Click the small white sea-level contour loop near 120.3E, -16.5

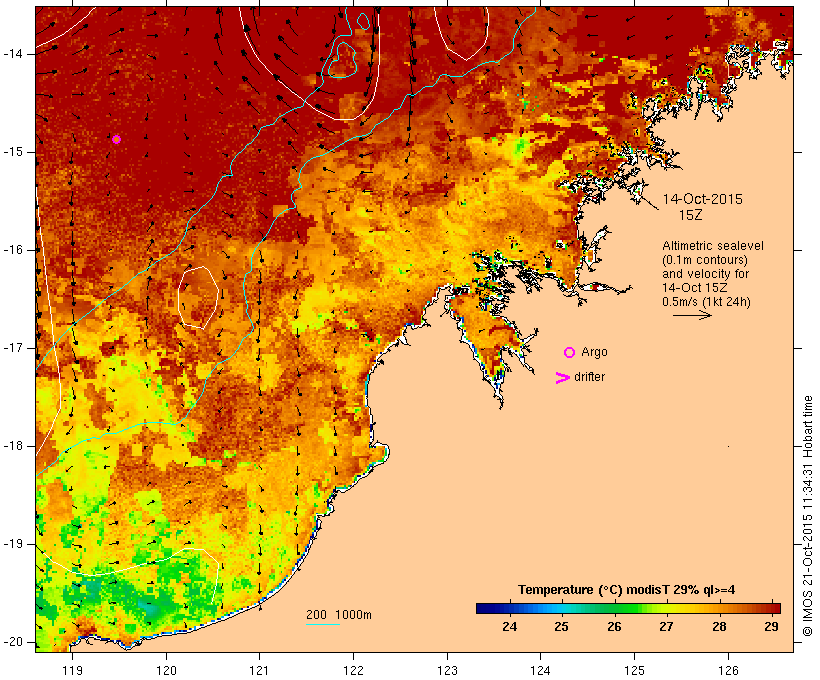click(x=198, y=297)
